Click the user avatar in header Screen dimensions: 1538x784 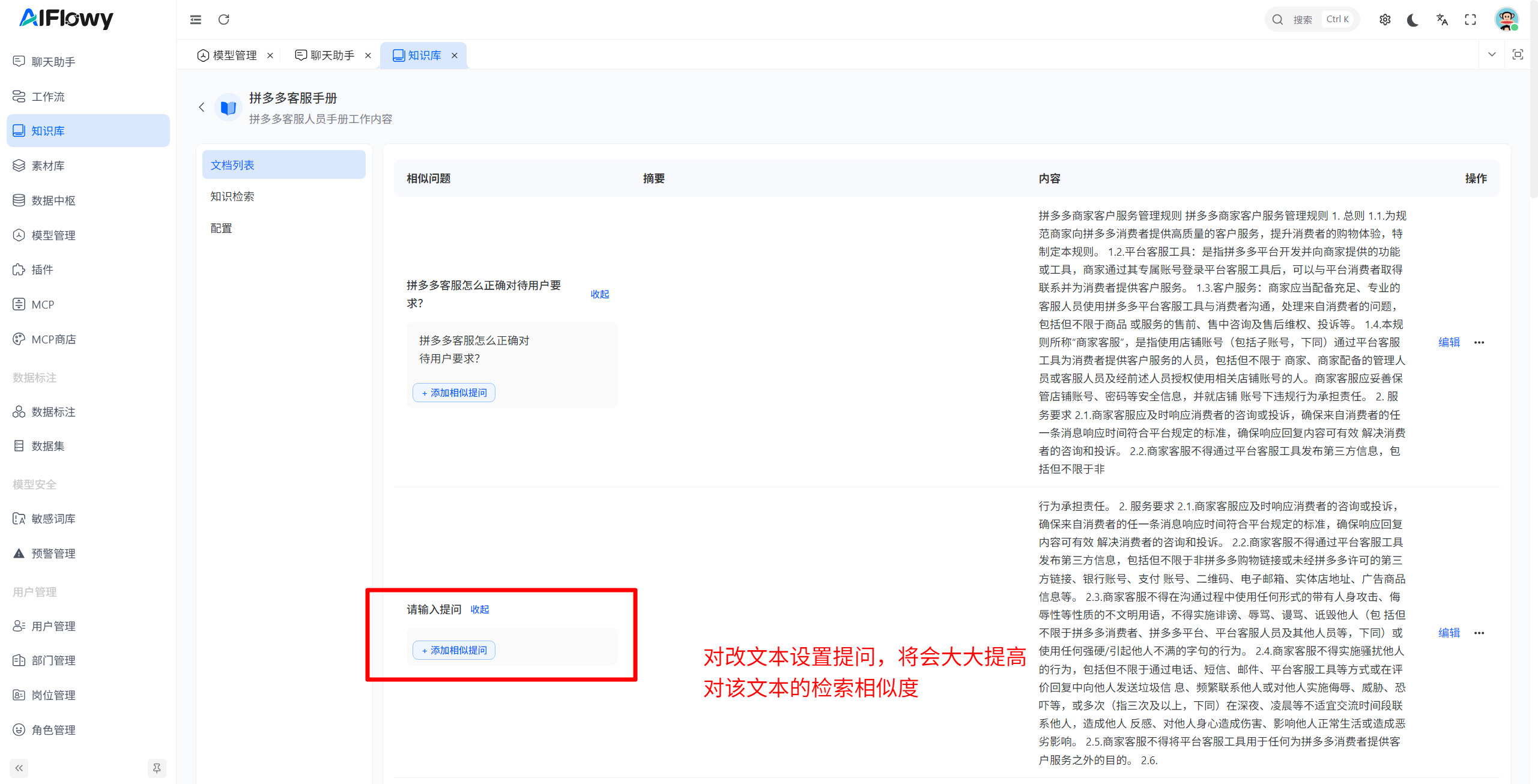1506,20
